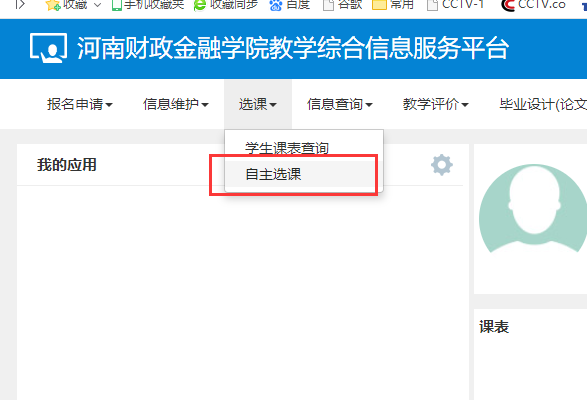
Task: Open the 谷歌 bookmark page icon
Action: coord(328,5)
